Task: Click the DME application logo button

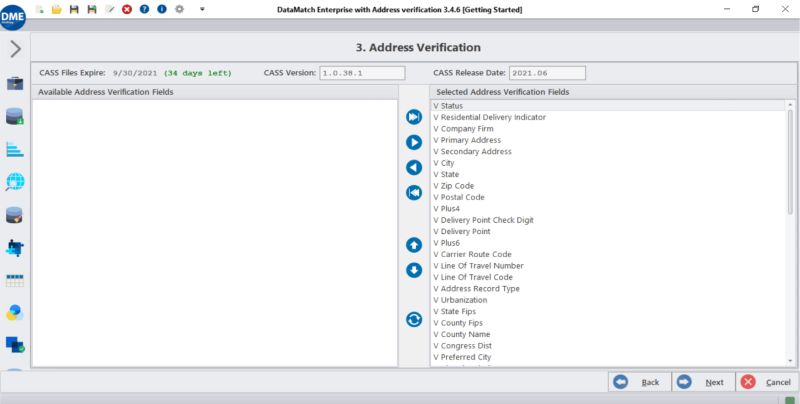Action: click(13, 16)
